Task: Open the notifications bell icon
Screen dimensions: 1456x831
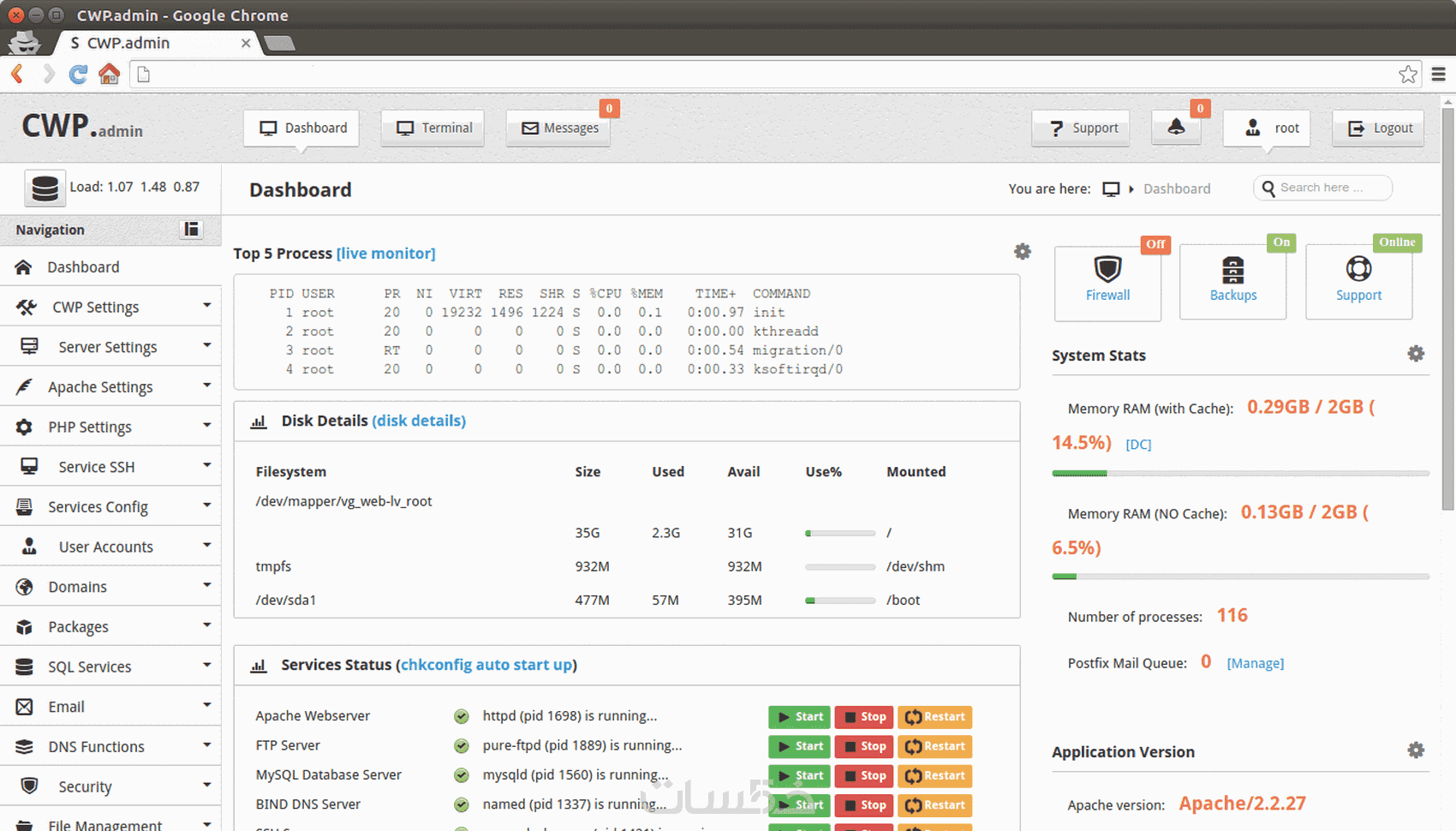Action: 1176,128
